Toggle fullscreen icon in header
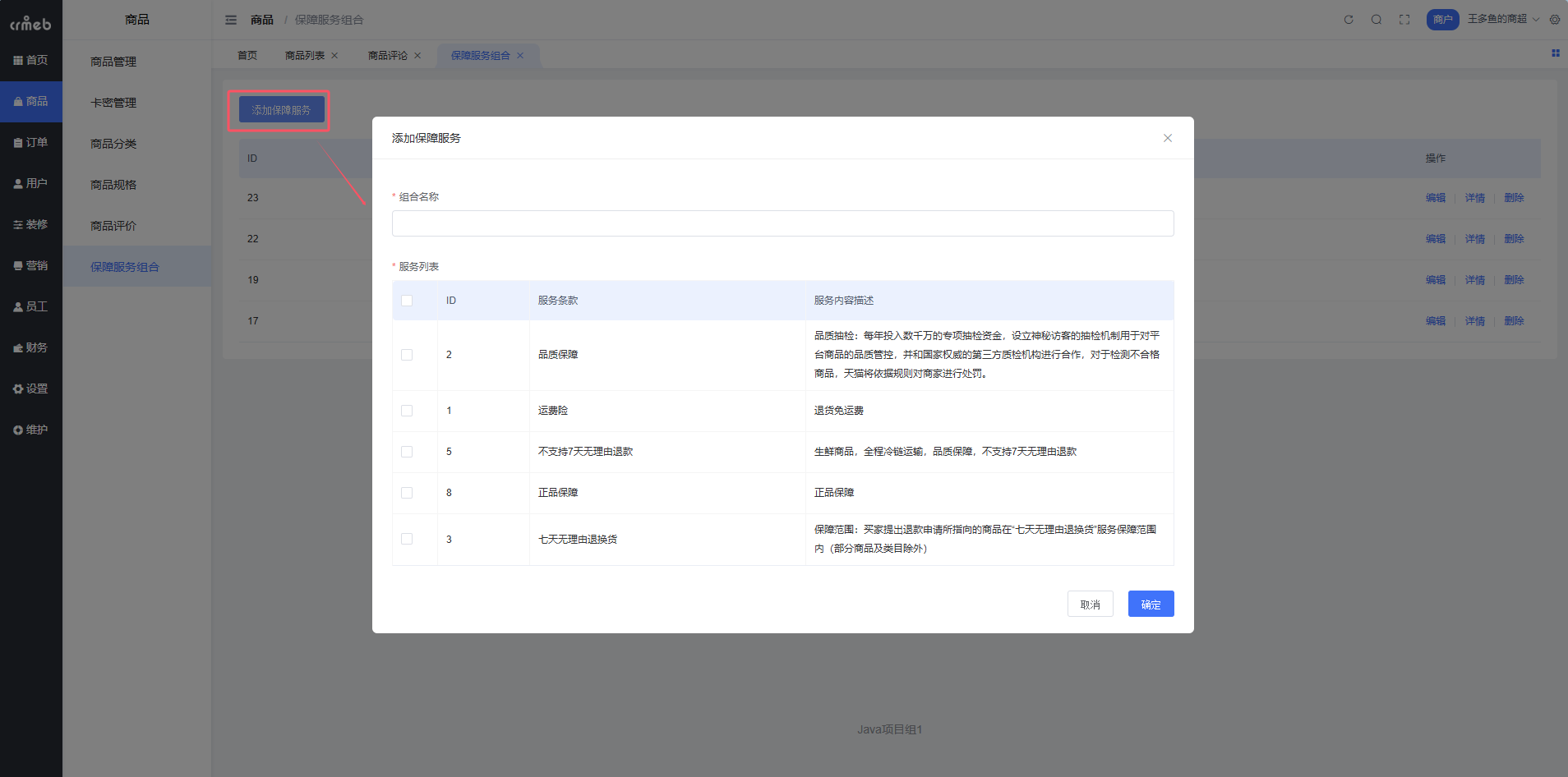 pyautogui.click(x=1404, y=20)
